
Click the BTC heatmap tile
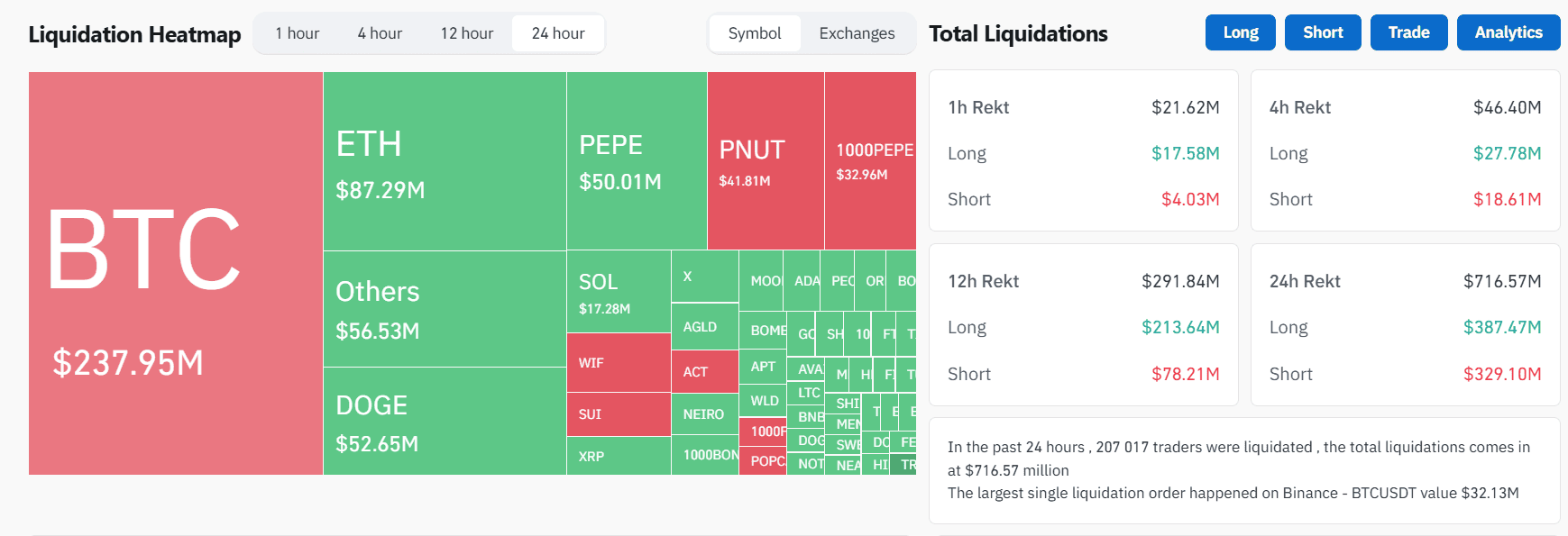pyautogui.click(x=175, y=273)
